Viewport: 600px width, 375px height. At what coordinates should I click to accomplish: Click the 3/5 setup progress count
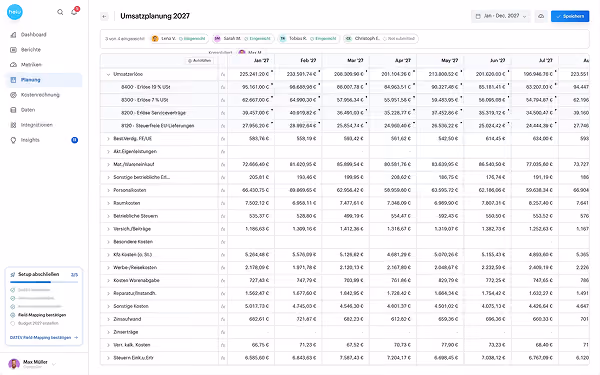tap(74, 275)
